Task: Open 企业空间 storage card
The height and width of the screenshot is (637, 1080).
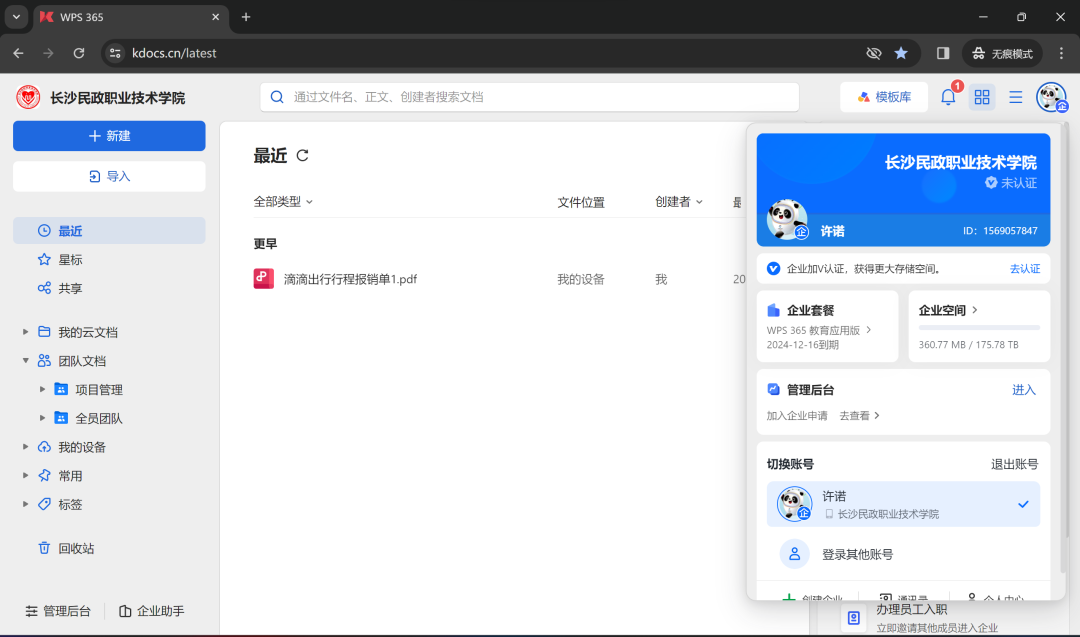Action: (979, 326)
